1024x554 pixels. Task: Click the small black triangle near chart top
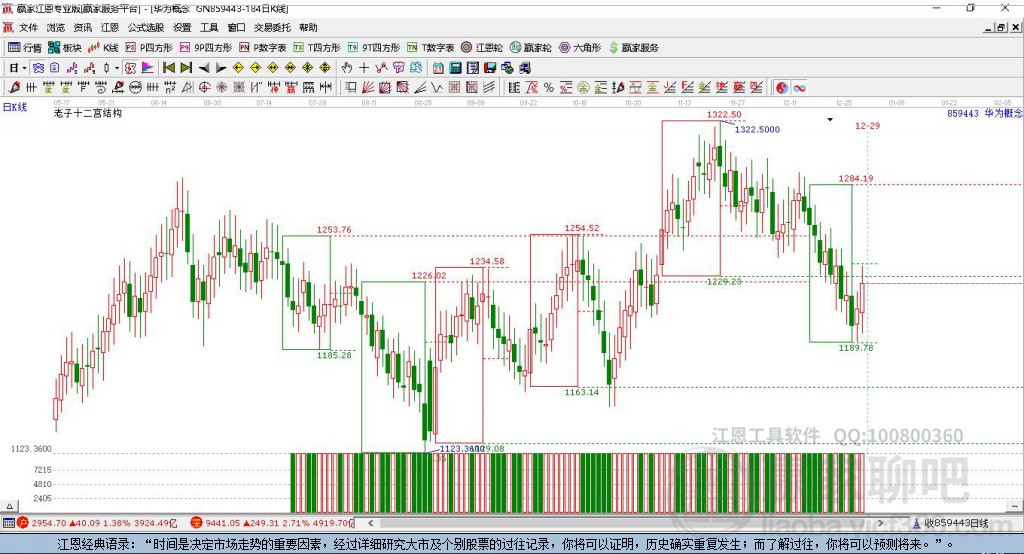click(830, 120)
